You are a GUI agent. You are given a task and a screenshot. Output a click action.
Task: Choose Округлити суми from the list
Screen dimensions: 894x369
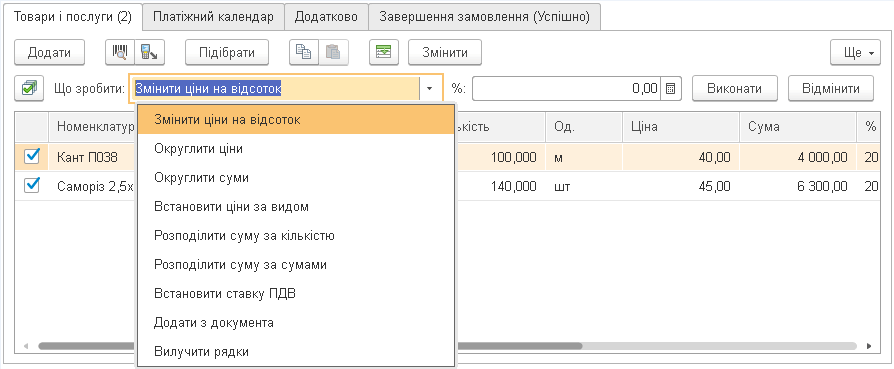click(296, 178)
